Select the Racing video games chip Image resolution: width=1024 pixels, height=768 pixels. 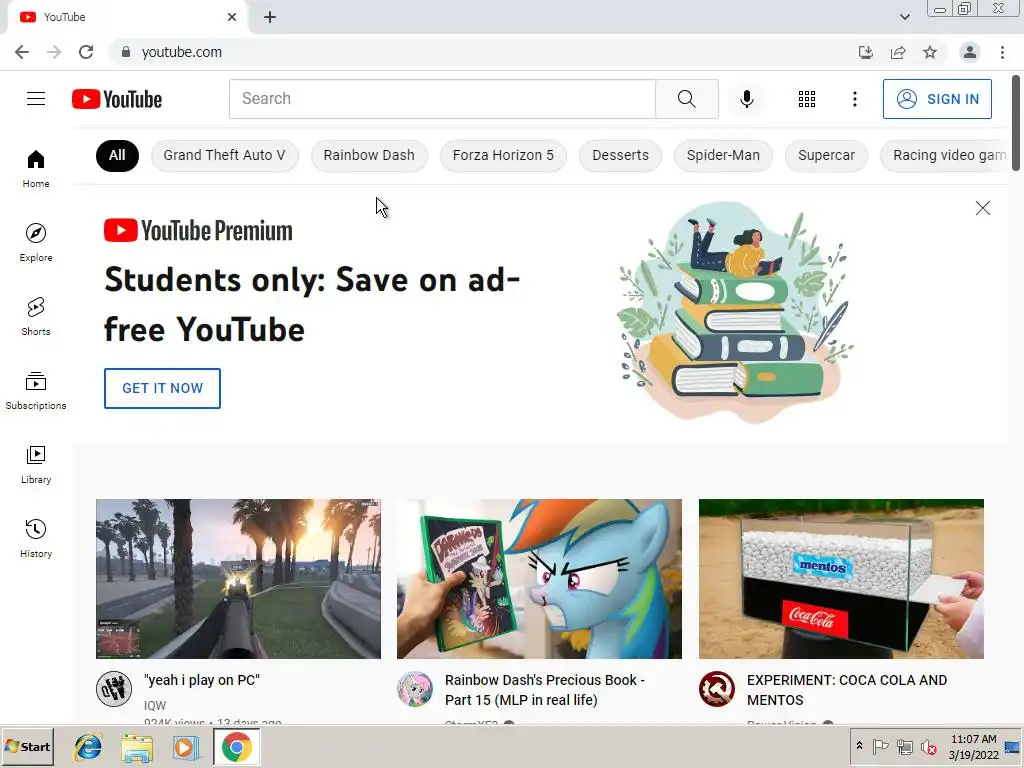[944, 155]
